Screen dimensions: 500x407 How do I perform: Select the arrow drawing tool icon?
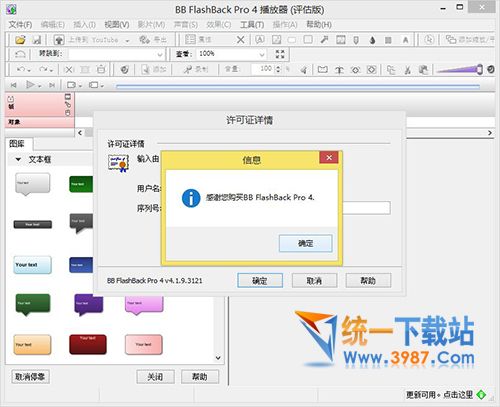pyautogui.click(x=324, y=40)
